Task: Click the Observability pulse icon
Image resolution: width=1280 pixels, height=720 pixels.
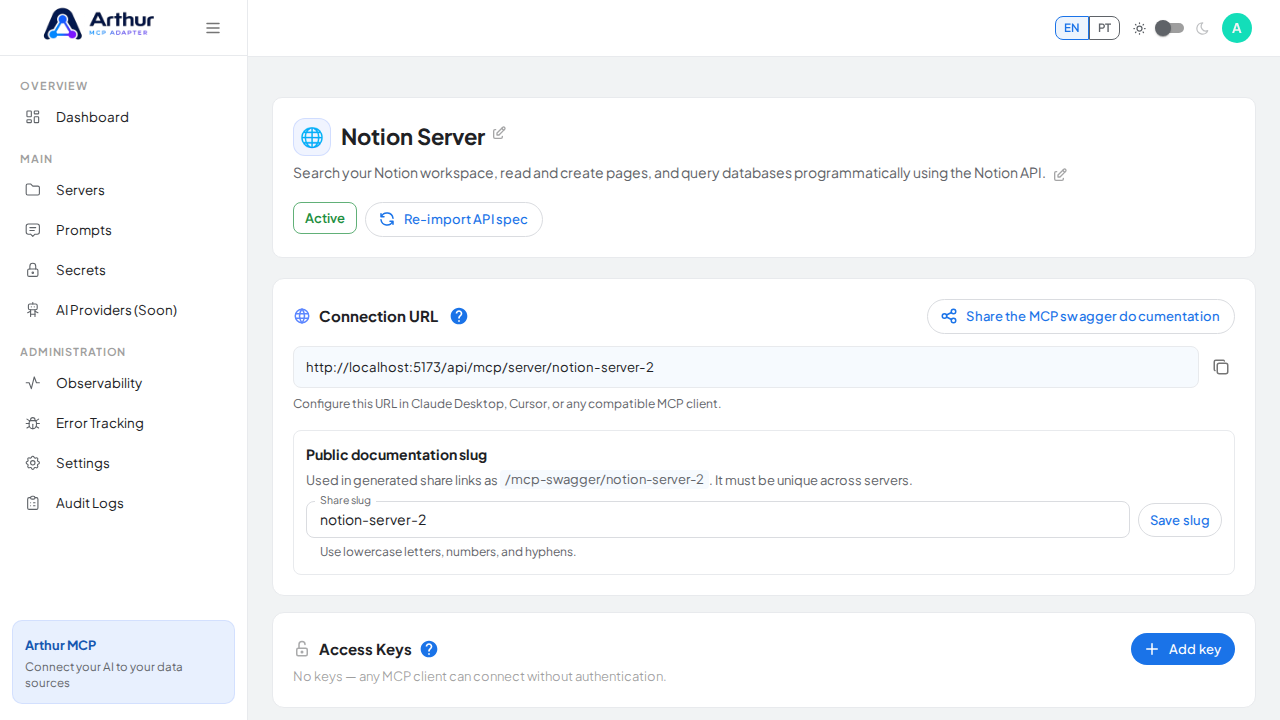Action: 33,383
